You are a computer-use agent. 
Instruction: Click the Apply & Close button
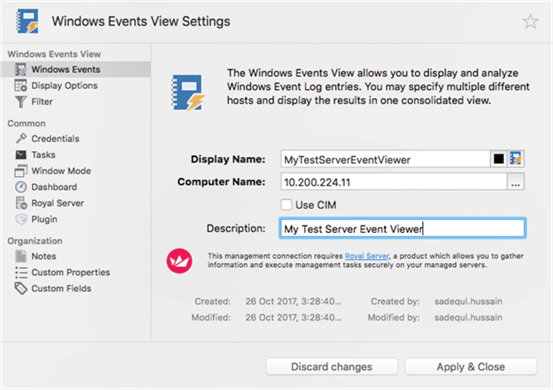(x=470, y=367)
